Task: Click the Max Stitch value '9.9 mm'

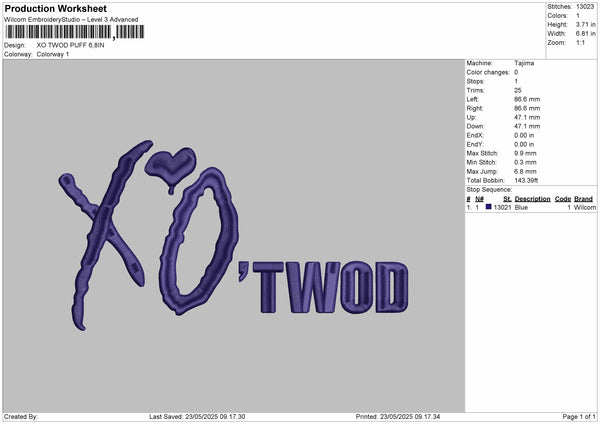Action: (x=525, y=153)
